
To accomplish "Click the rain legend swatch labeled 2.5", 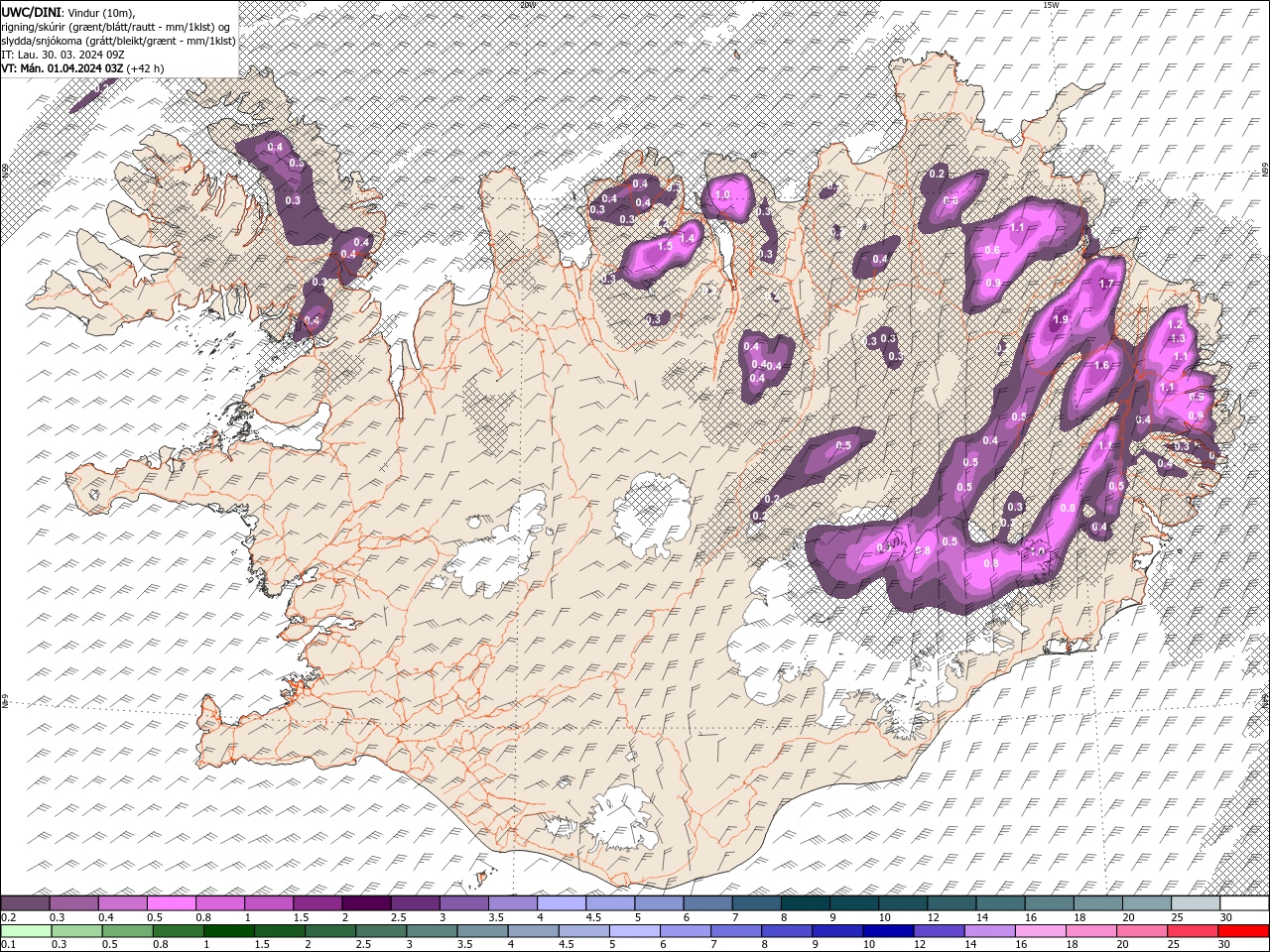I will click(x=381, y=930).
